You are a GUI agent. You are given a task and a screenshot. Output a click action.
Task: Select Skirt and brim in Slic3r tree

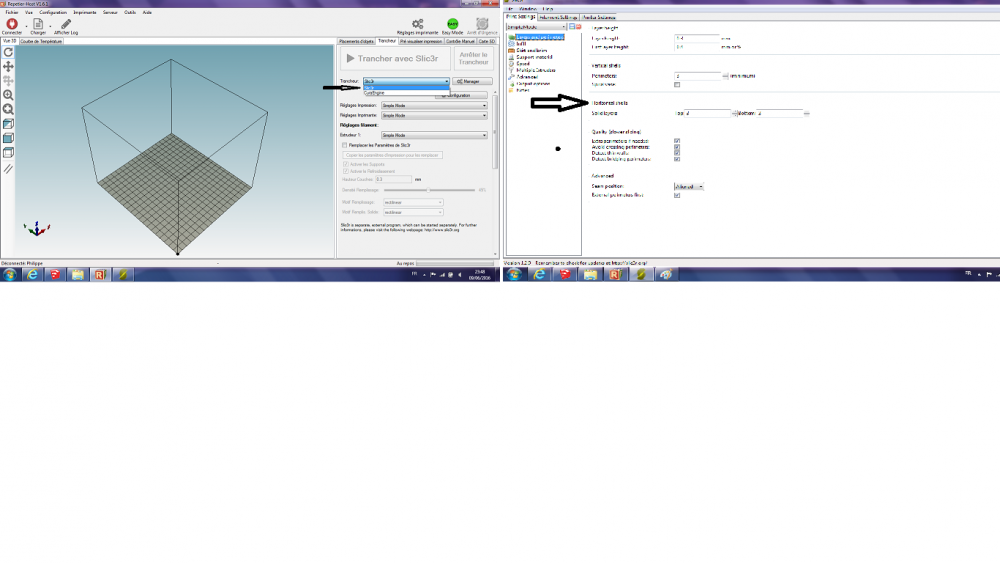(x=531, y=50)
